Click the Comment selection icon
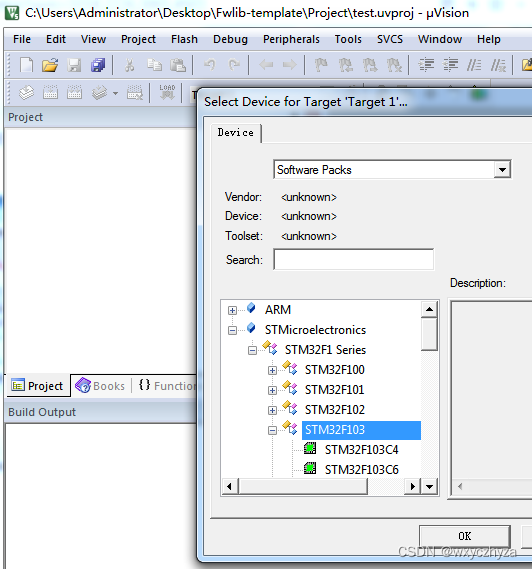The height and width of the screenshot is (569, 532). pos(474,65)
